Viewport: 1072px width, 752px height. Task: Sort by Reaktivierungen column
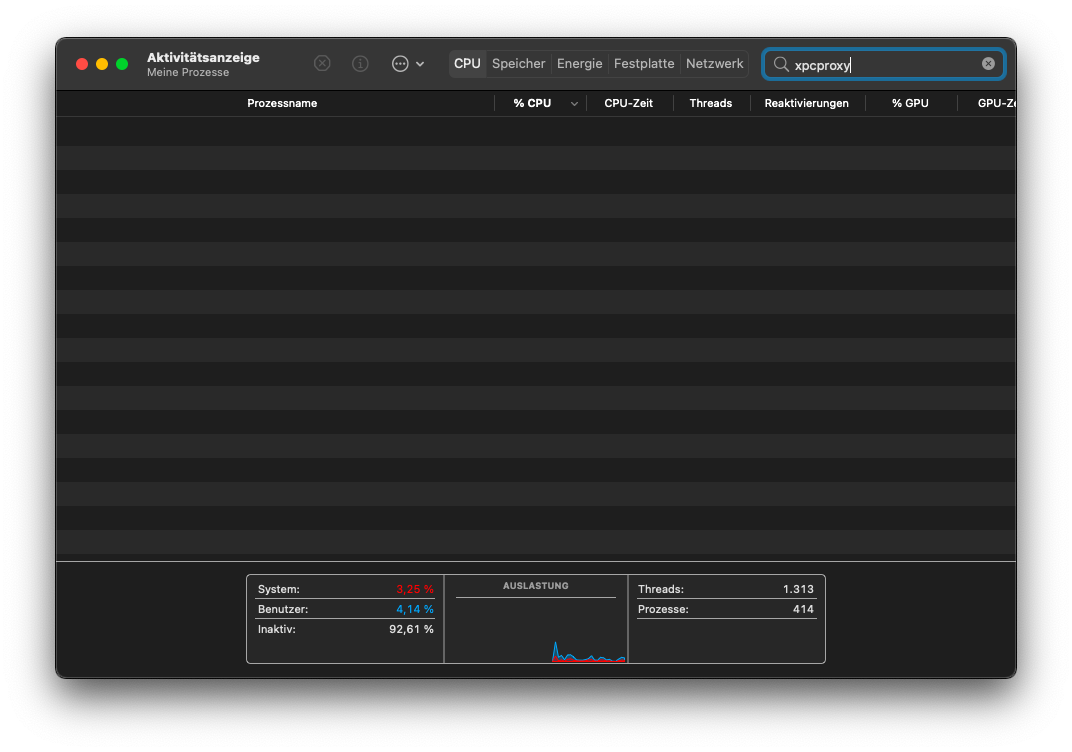(x=806, y=103)
